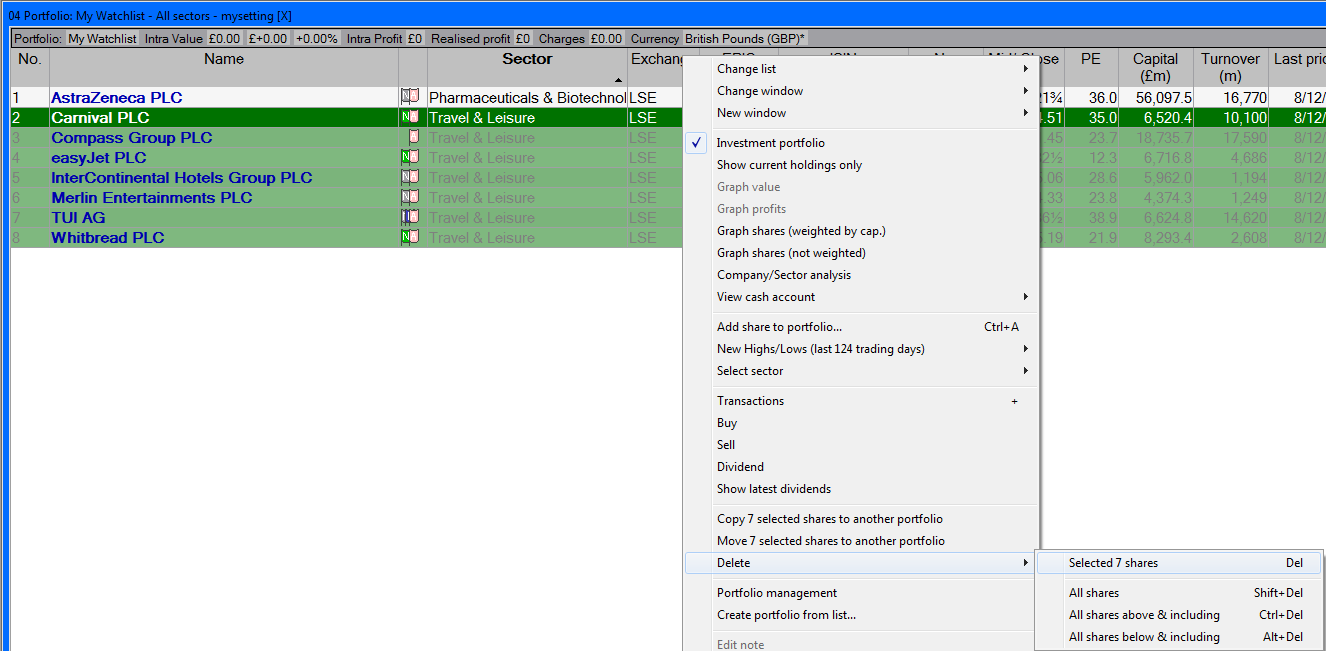The height and width of the screenshot is (651, 1326).
Task: Open the Whitbread PLC name link
Action: [x=107, y=237]
